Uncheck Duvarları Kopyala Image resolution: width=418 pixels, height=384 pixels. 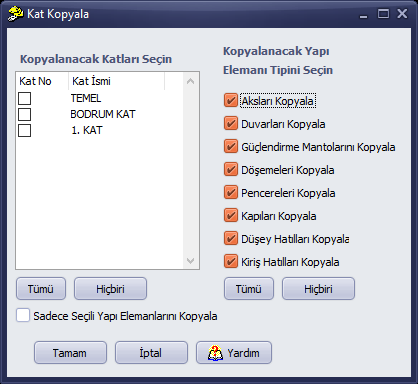click(x=231, y=124)
